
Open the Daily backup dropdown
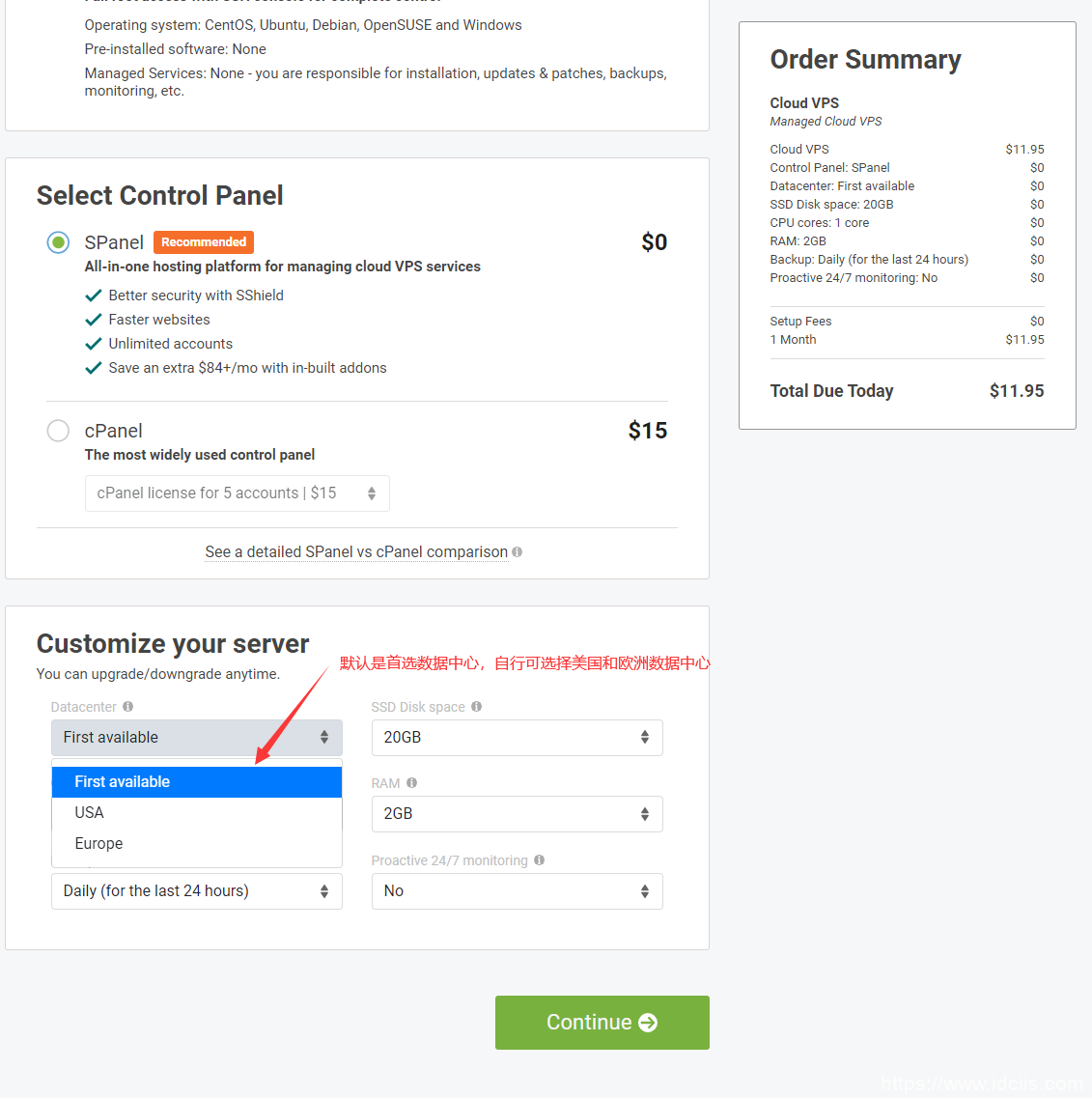coord(196,891)
